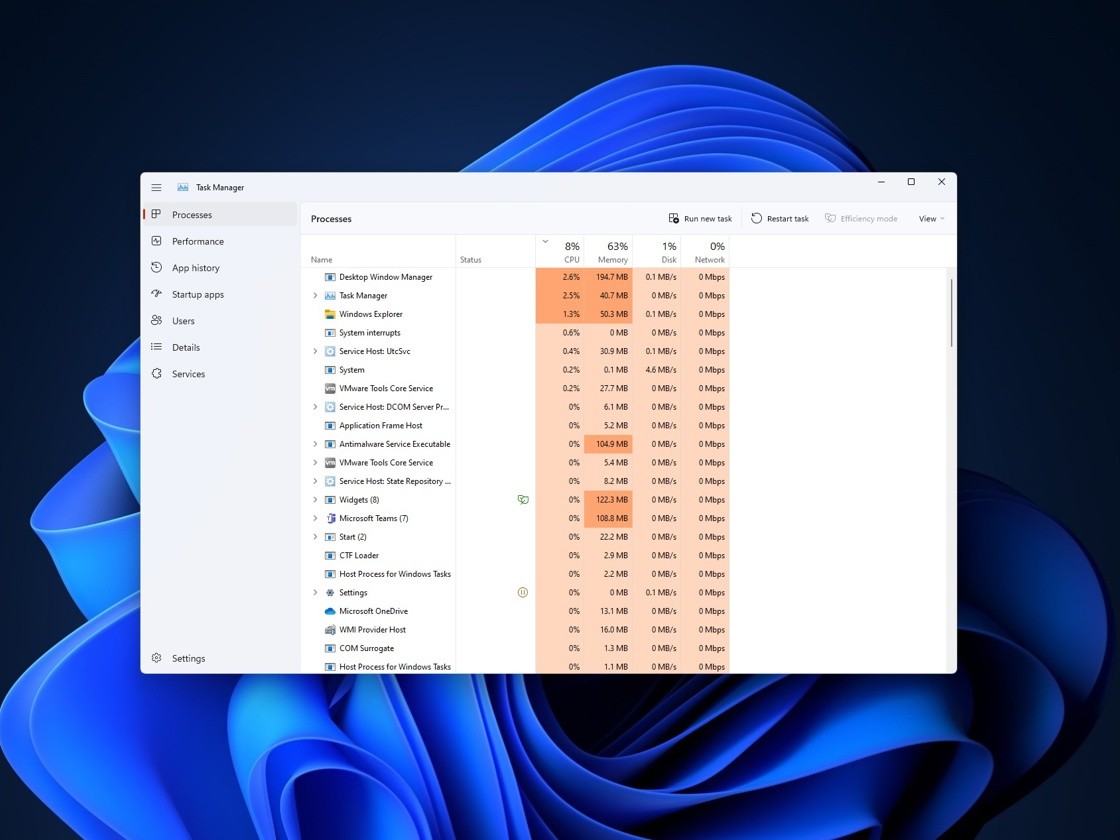Sort processes by Memory column
Image resolution: width=1120 pixels, height=840 pixels.
click(609, 252)
